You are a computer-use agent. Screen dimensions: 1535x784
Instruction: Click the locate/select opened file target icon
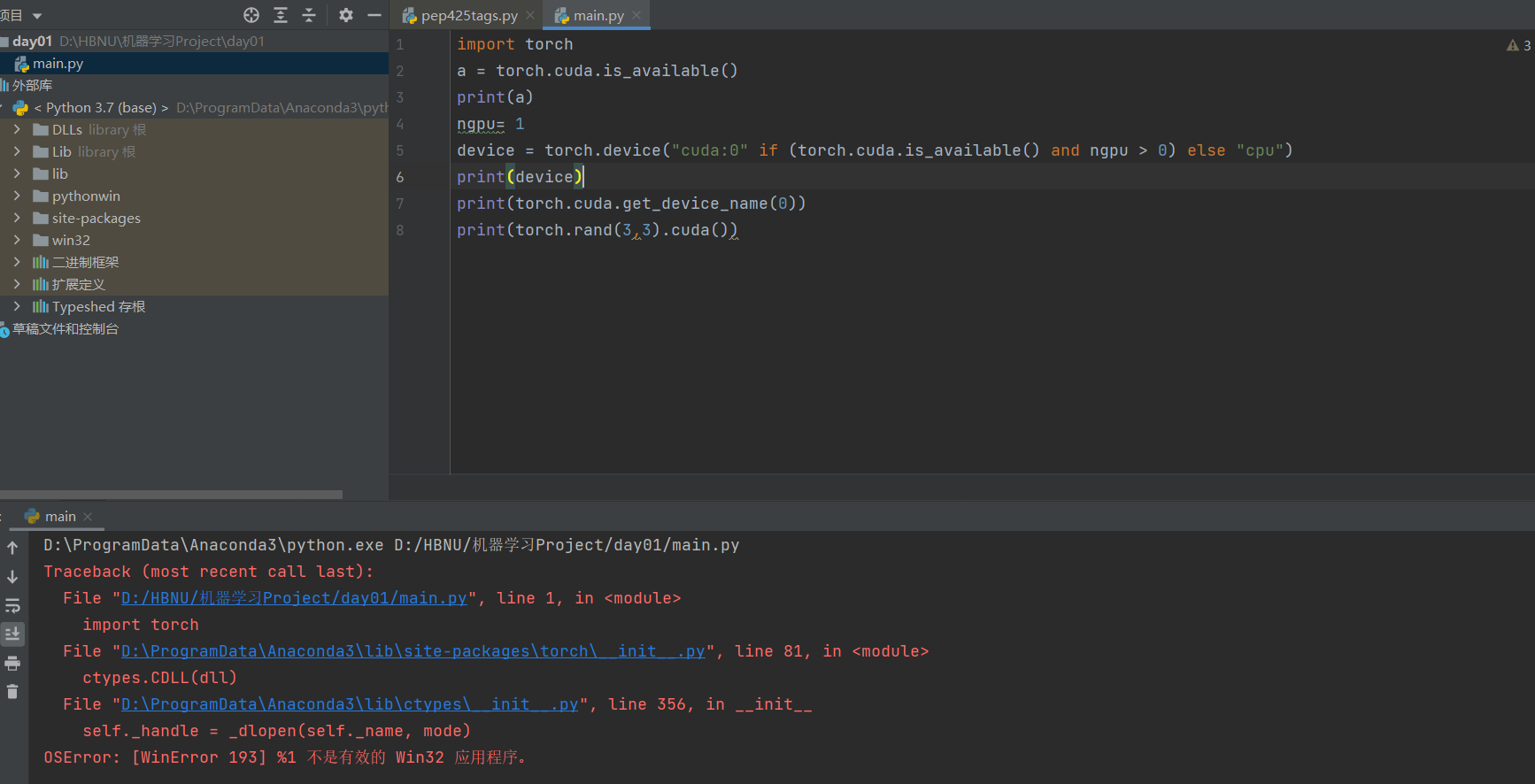click(x=251, y=15)
